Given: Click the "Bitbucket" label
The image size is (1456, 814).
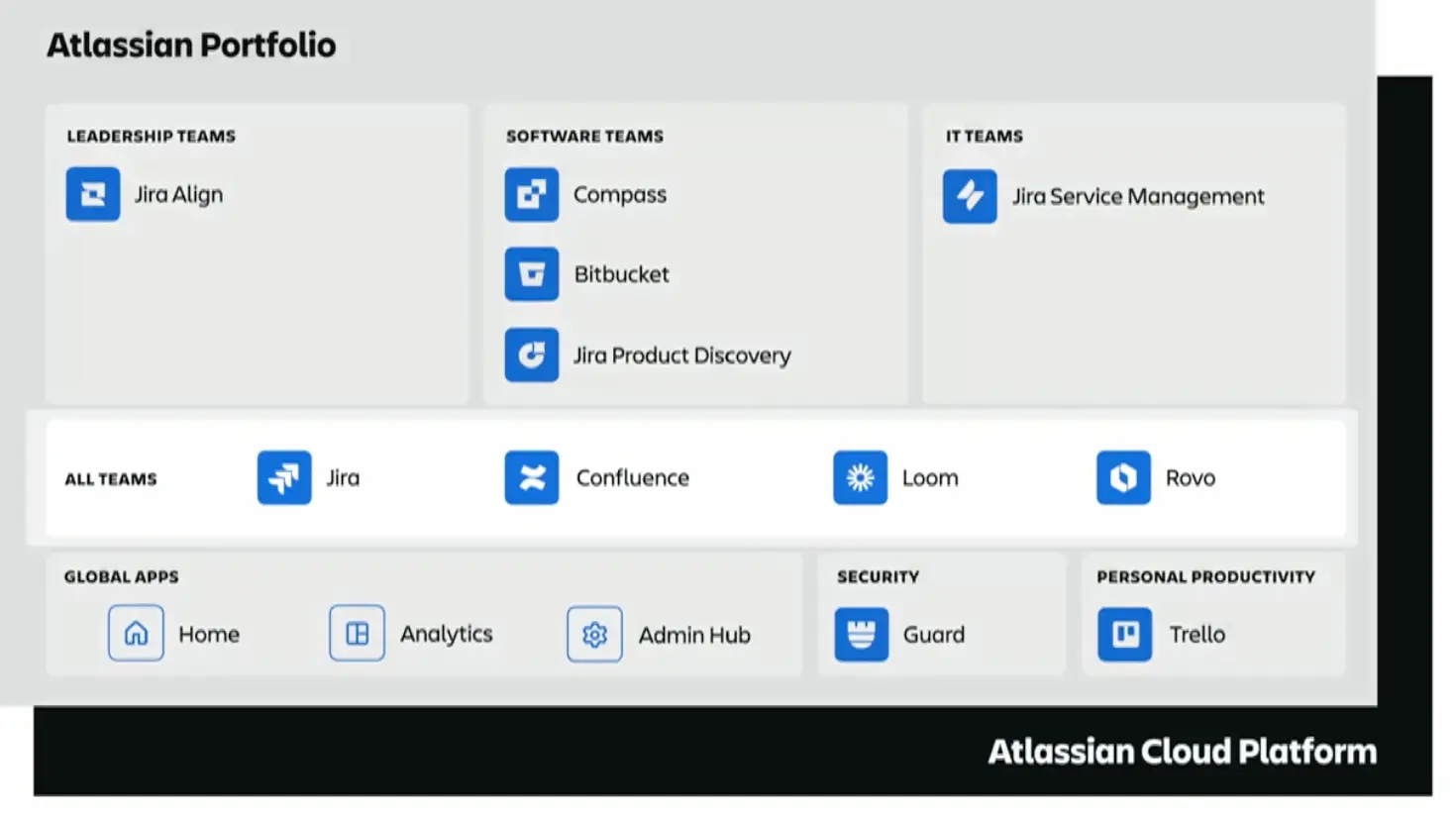Looking at the screenshot, I should tap(622, 274).
